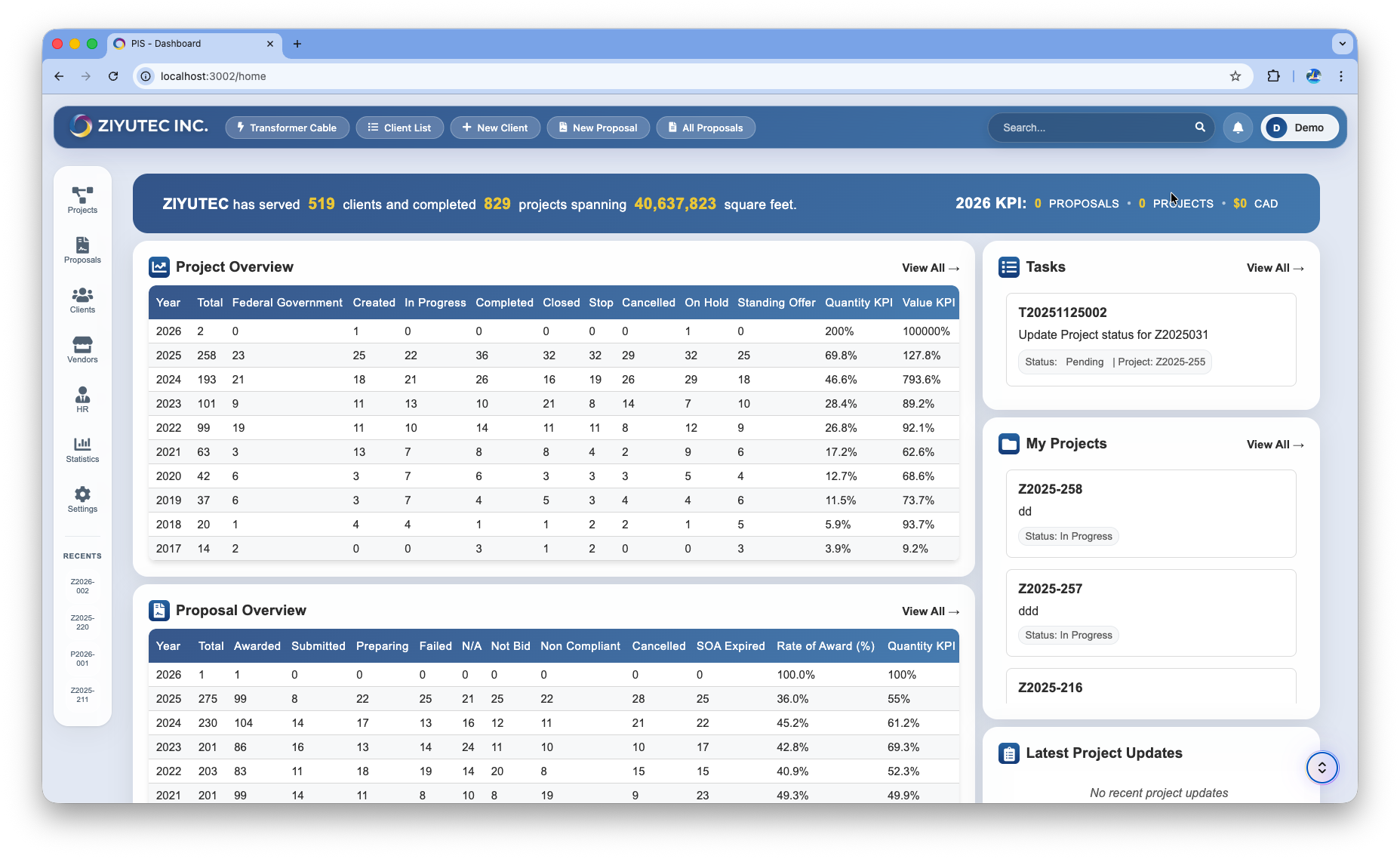Click the Tasks panel clipboard icon
This screenshot has height=859, width=1400.
coord(1009,266)
